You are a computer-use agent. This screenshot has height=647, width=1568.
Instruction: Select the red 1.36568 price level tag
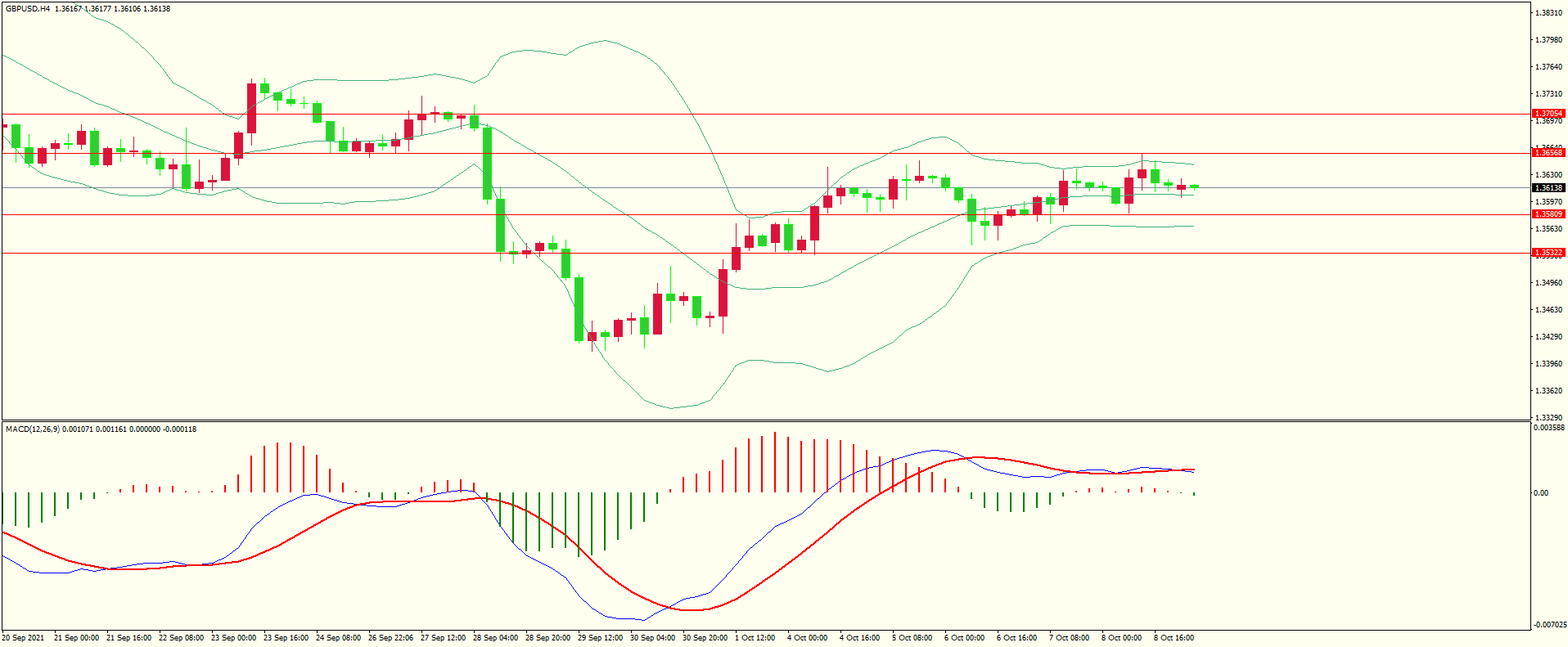pos(1548,153)
